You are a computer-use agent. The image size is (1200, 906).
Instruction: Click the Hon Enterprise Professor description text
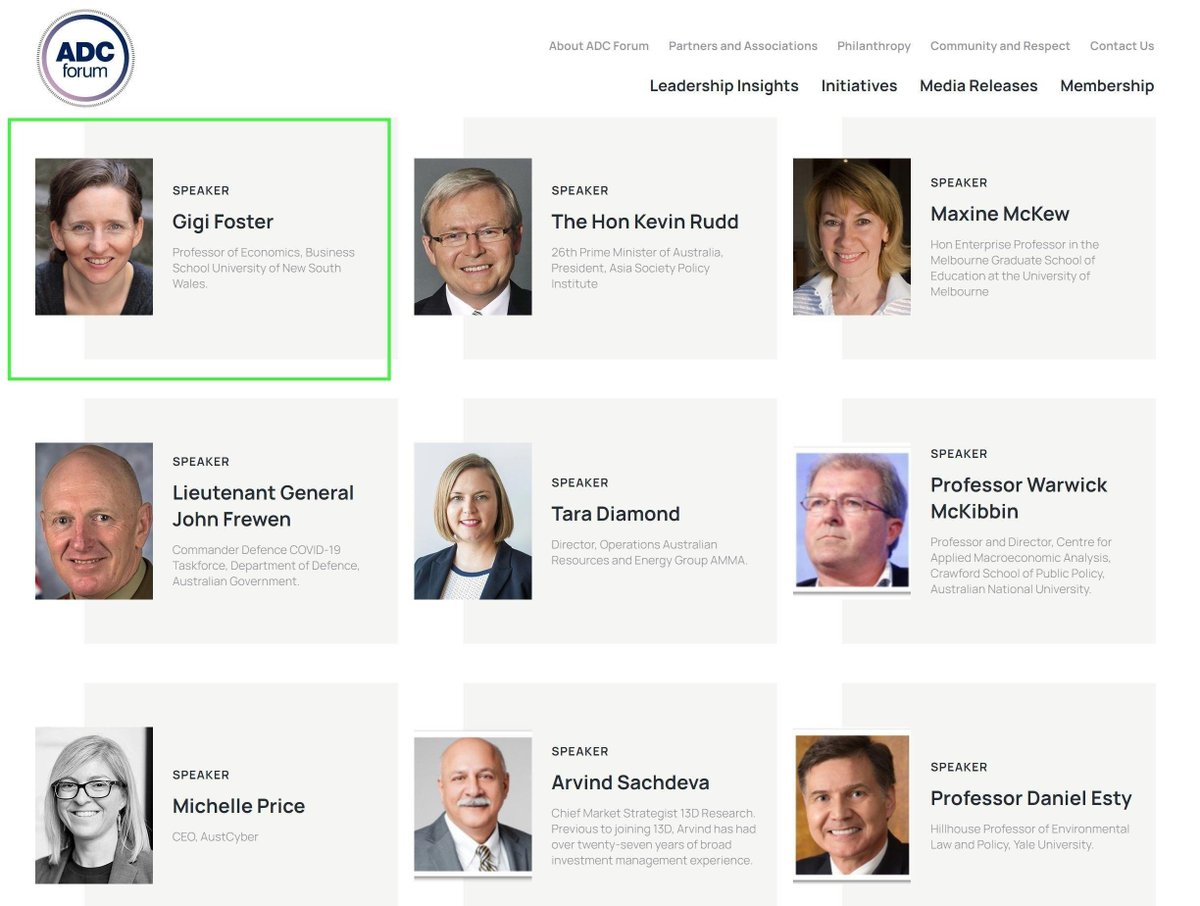click(1014, 268)
